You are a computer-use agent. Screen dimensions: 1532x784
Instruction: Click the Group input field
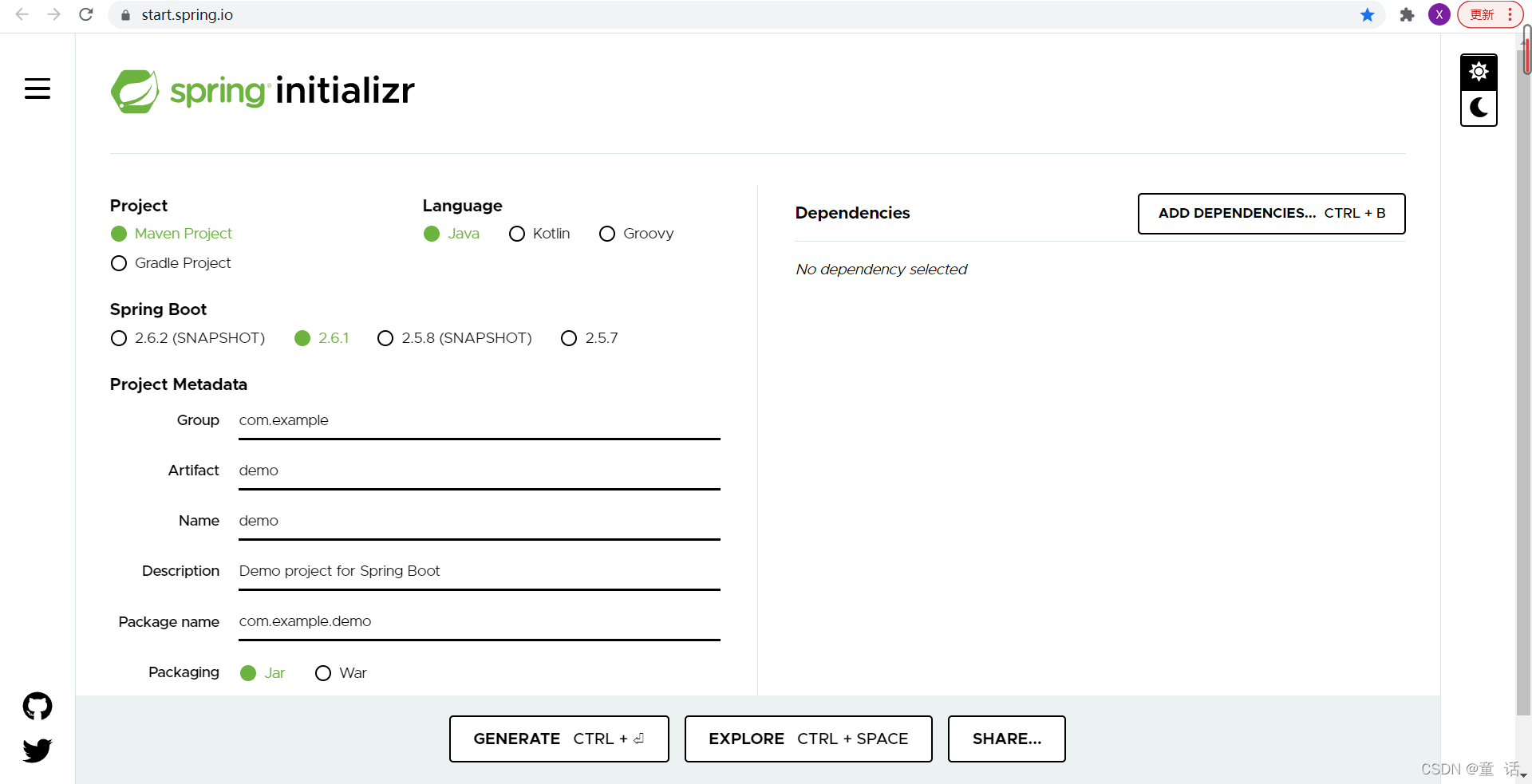point(480,421)
